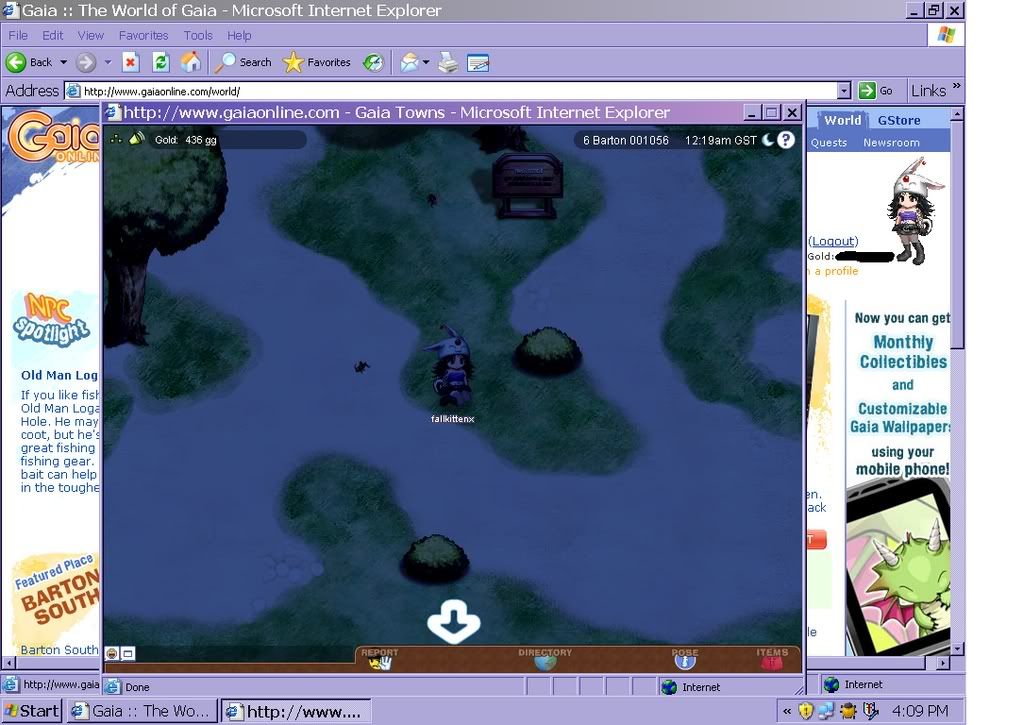Click the avatar image in sidebar
Screen dimensions: 1023x725
913,212
